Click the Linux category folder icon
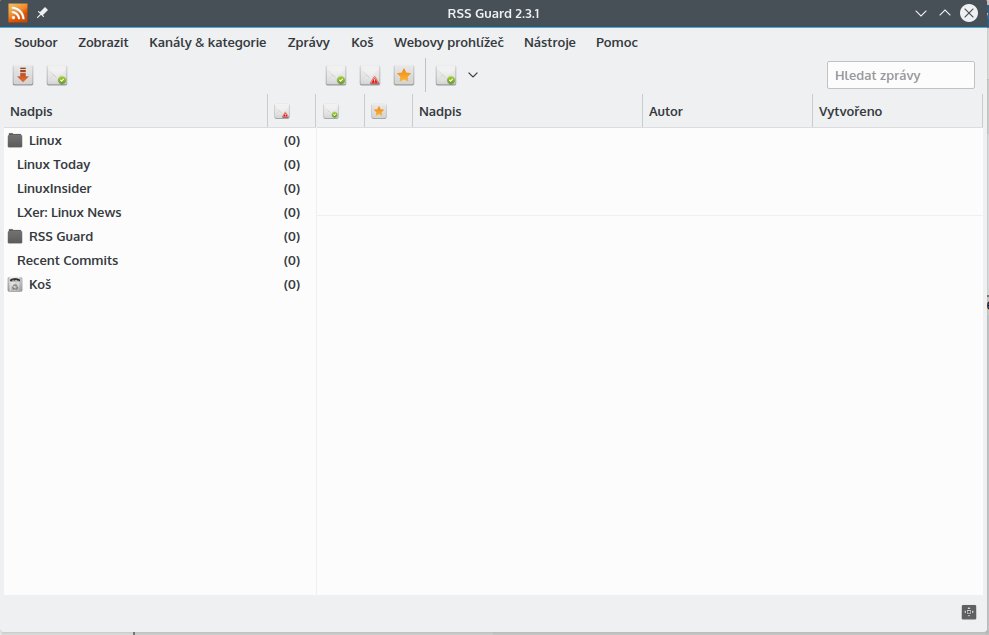This screenshot has width=989, height=635. click(x=15, y=141)
